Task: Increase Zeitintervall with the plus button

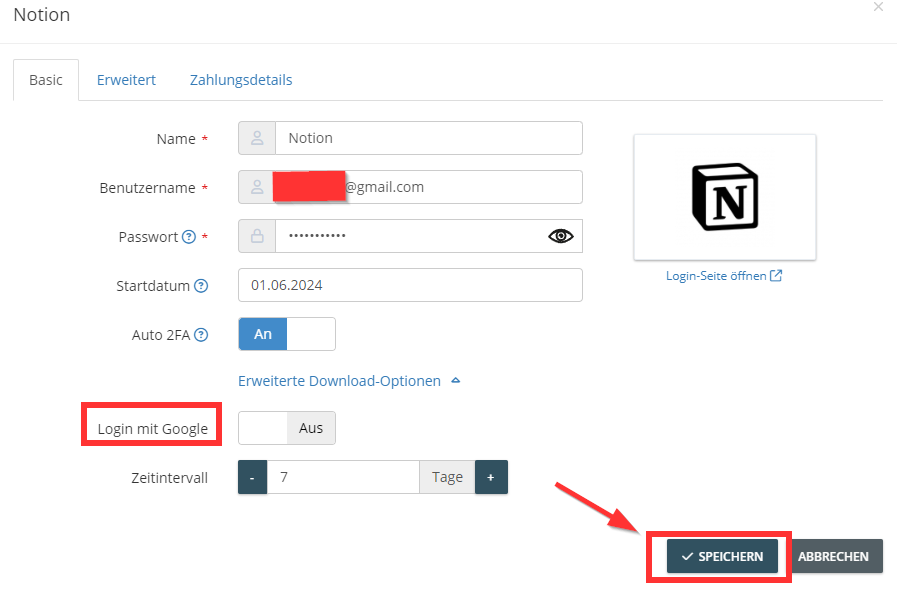Action: point(491,477)
